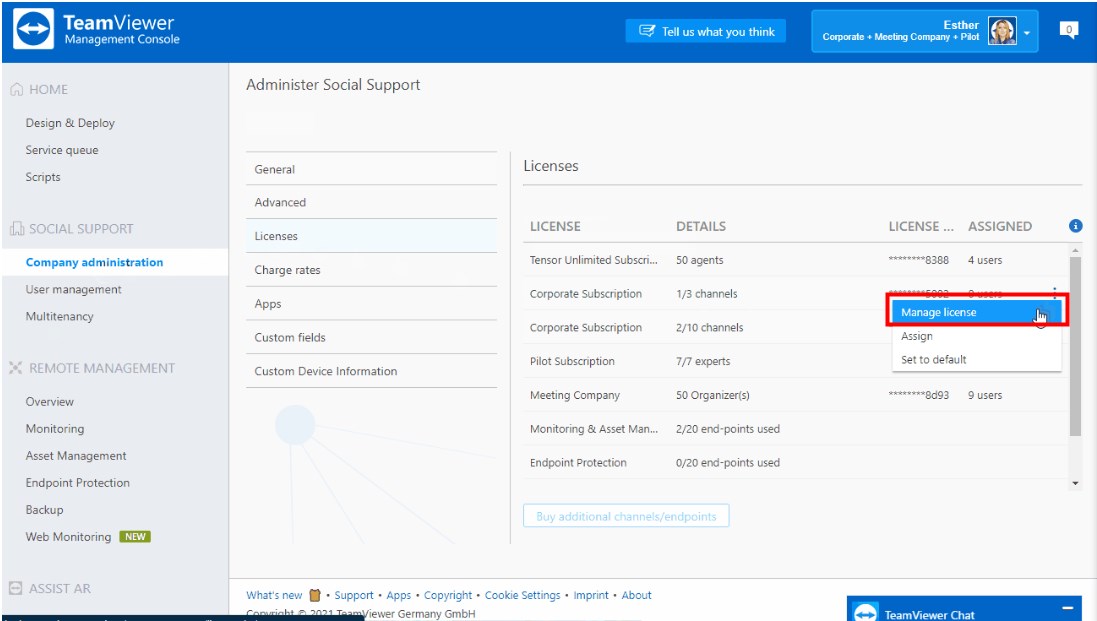1097x621 pixels.
Task: Click Buy additional channels/endpoints button
Action: (x=626, y=517)
